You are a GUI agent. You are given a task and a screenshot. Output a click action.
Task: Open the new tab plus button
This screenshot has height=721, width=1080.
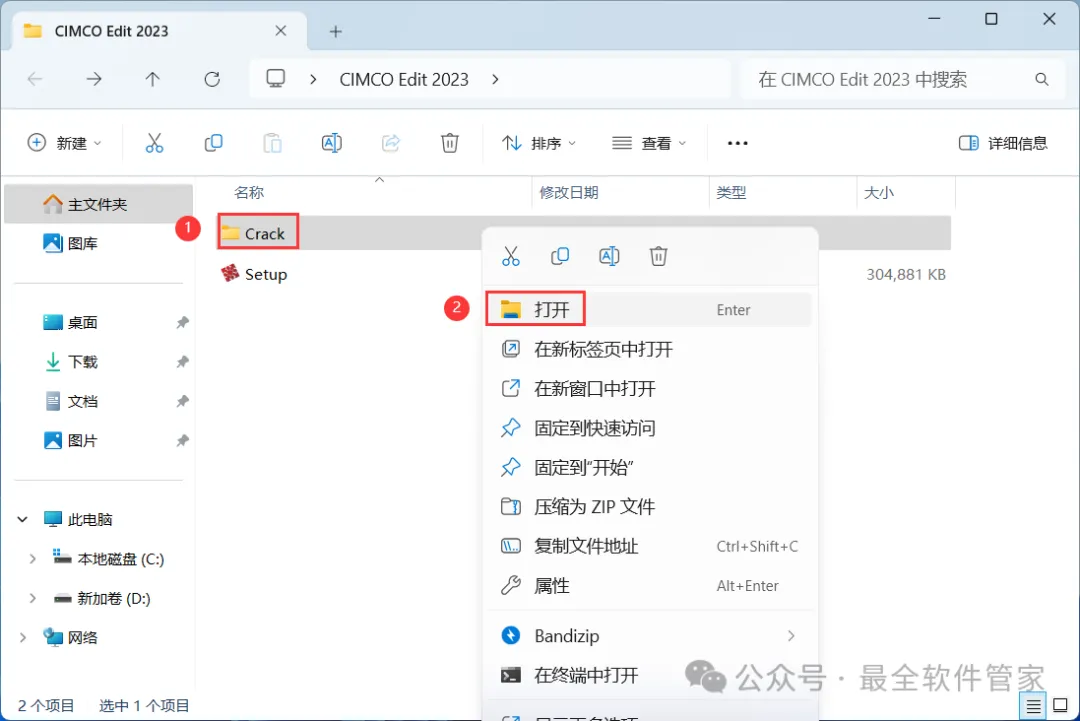335,32
